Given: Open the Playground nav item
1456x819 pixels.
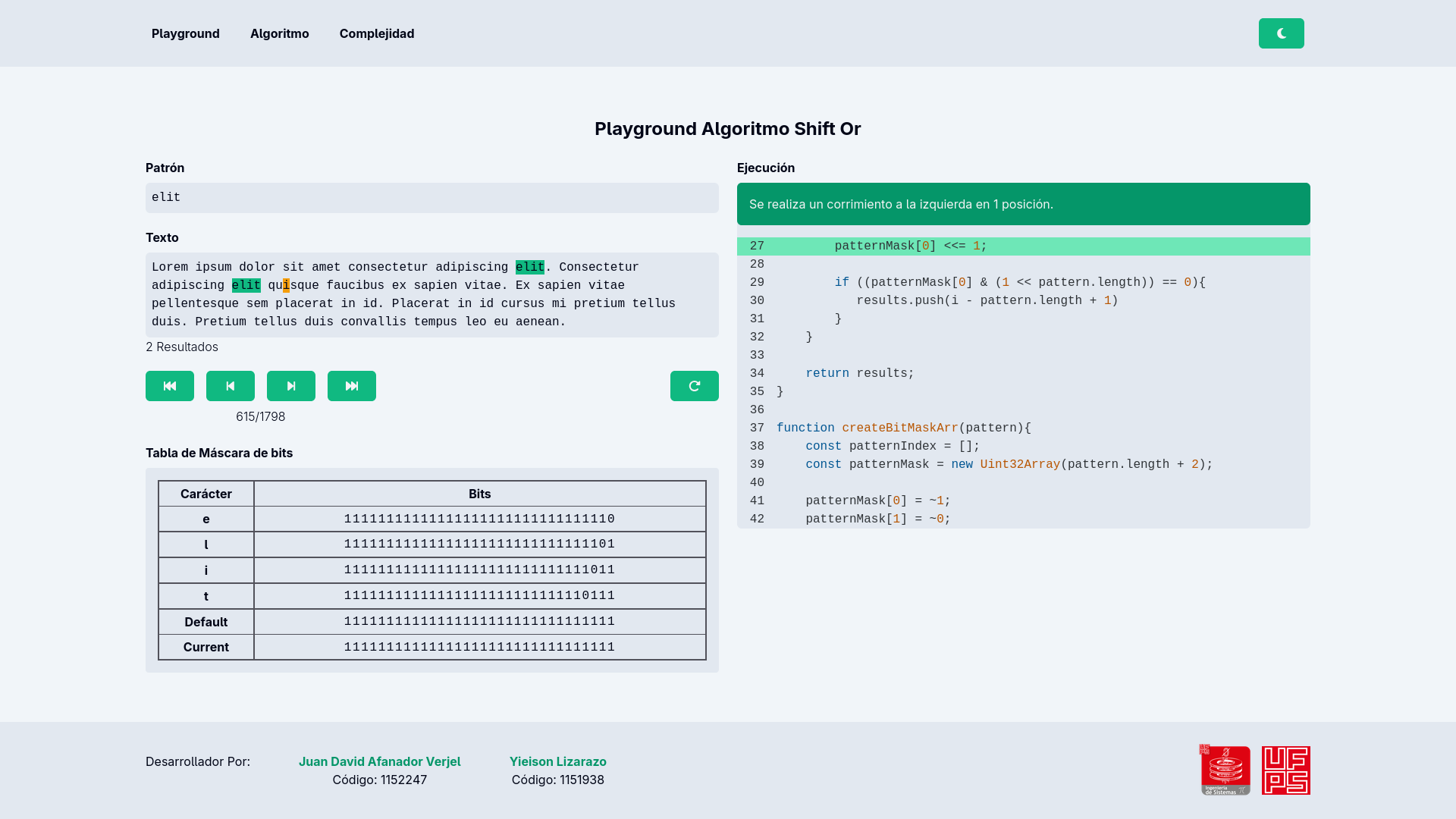Looking at the screenshot, I should pyautogui.click(x=186, y=33).
